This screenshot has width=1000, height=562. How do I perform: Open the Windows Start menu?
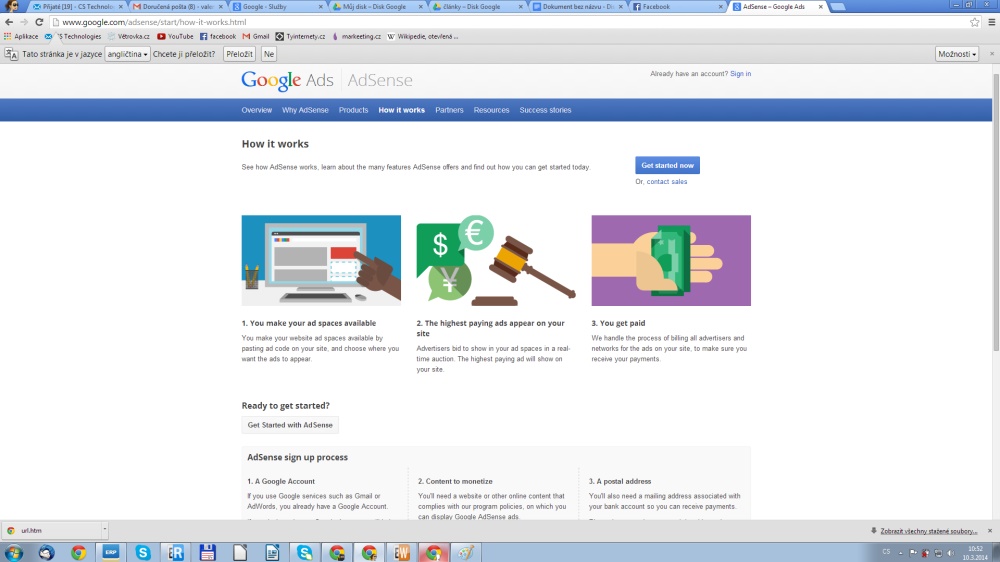tap(13, 552)
